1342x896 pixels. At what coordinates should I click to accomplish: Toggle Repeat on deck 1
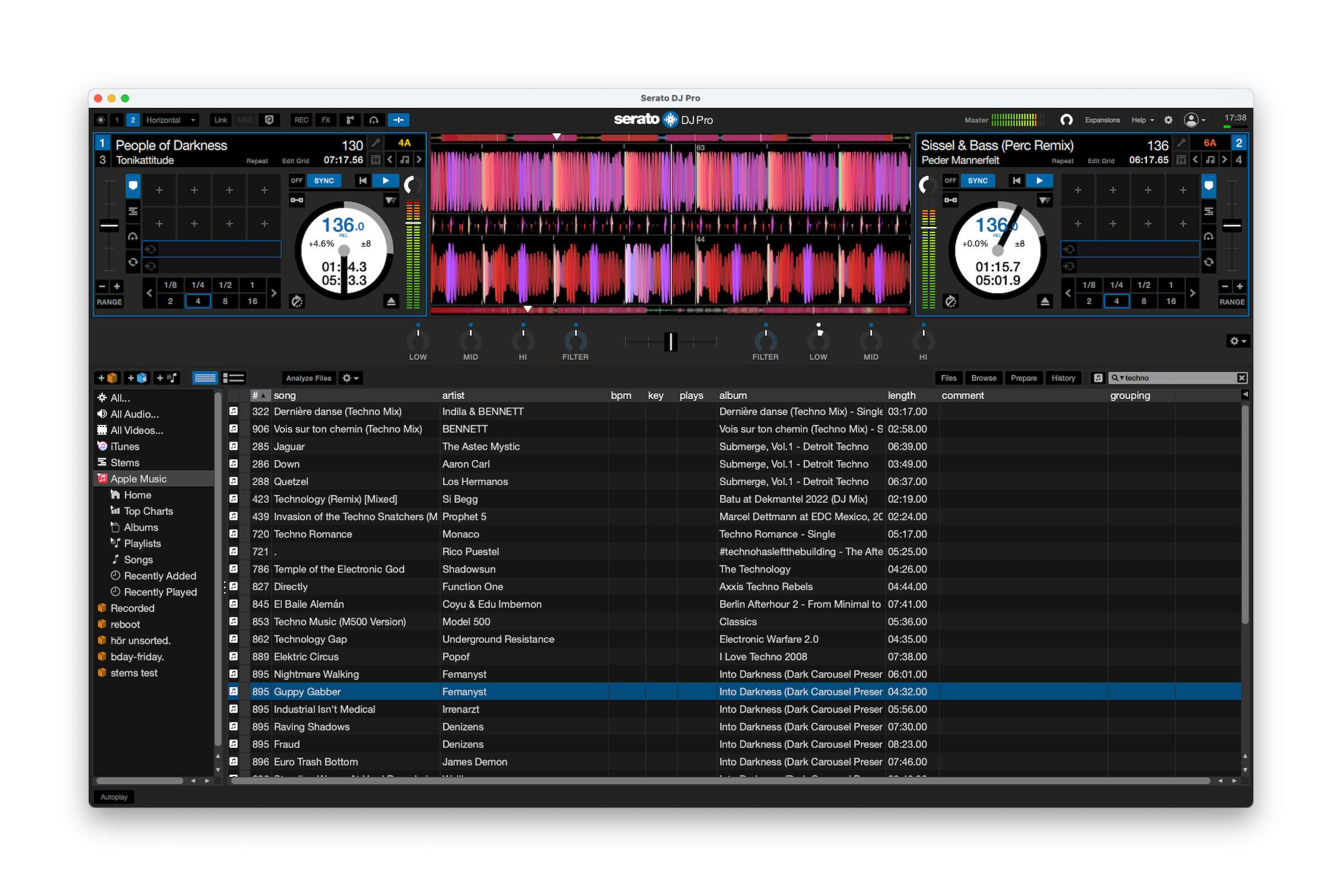(257, 161)
